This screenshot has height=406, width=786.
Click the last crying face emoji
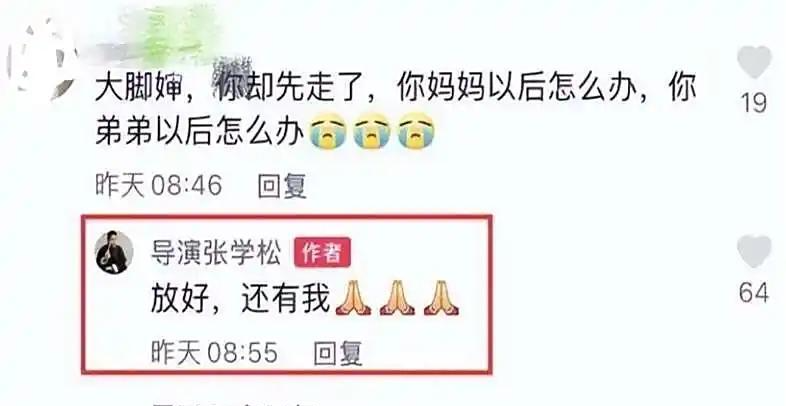click(x=416, y=131)
